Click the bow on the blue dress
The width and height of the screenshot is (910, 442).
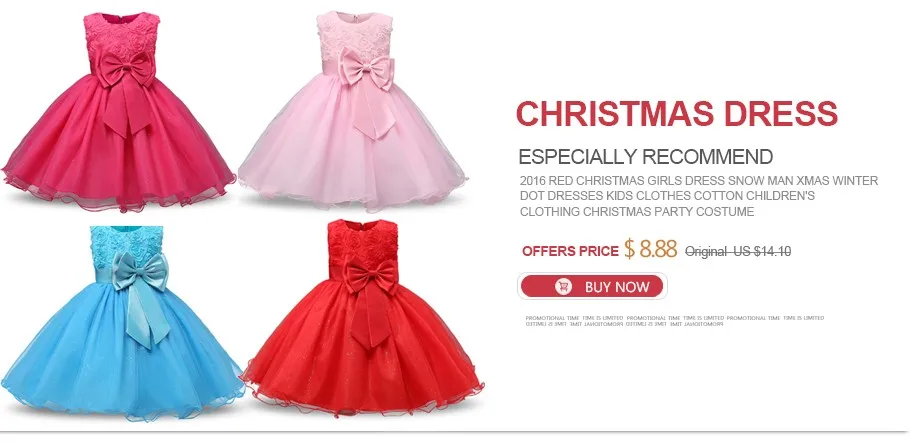tap(141, 298)
